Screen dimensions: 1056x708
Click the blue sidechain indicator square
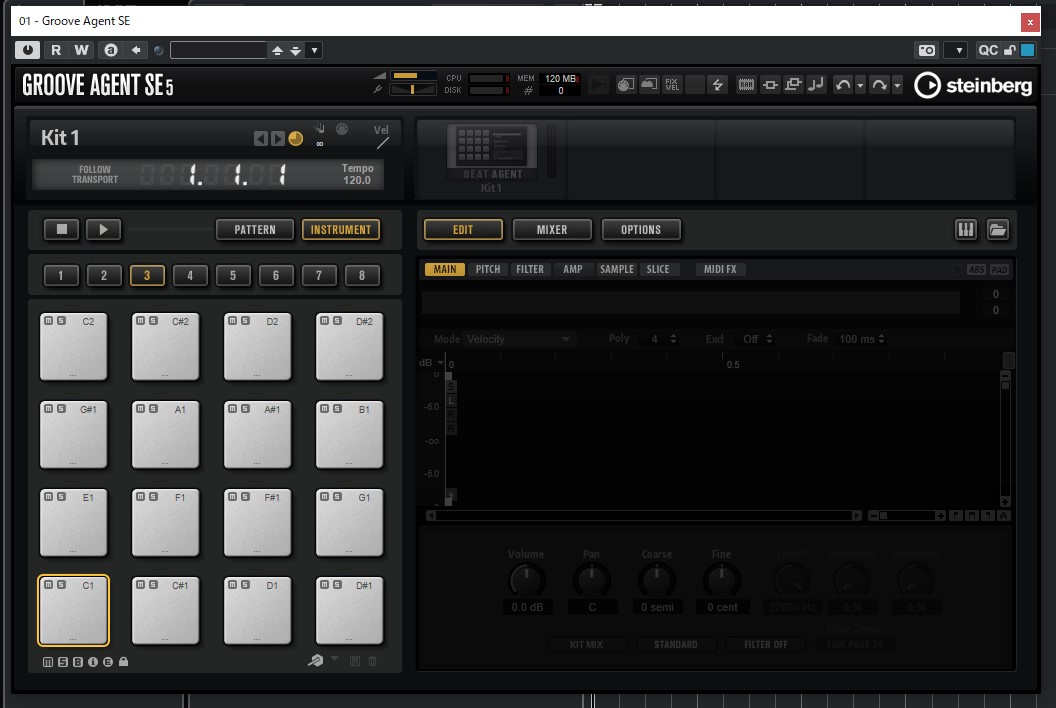click(1028, 51)
